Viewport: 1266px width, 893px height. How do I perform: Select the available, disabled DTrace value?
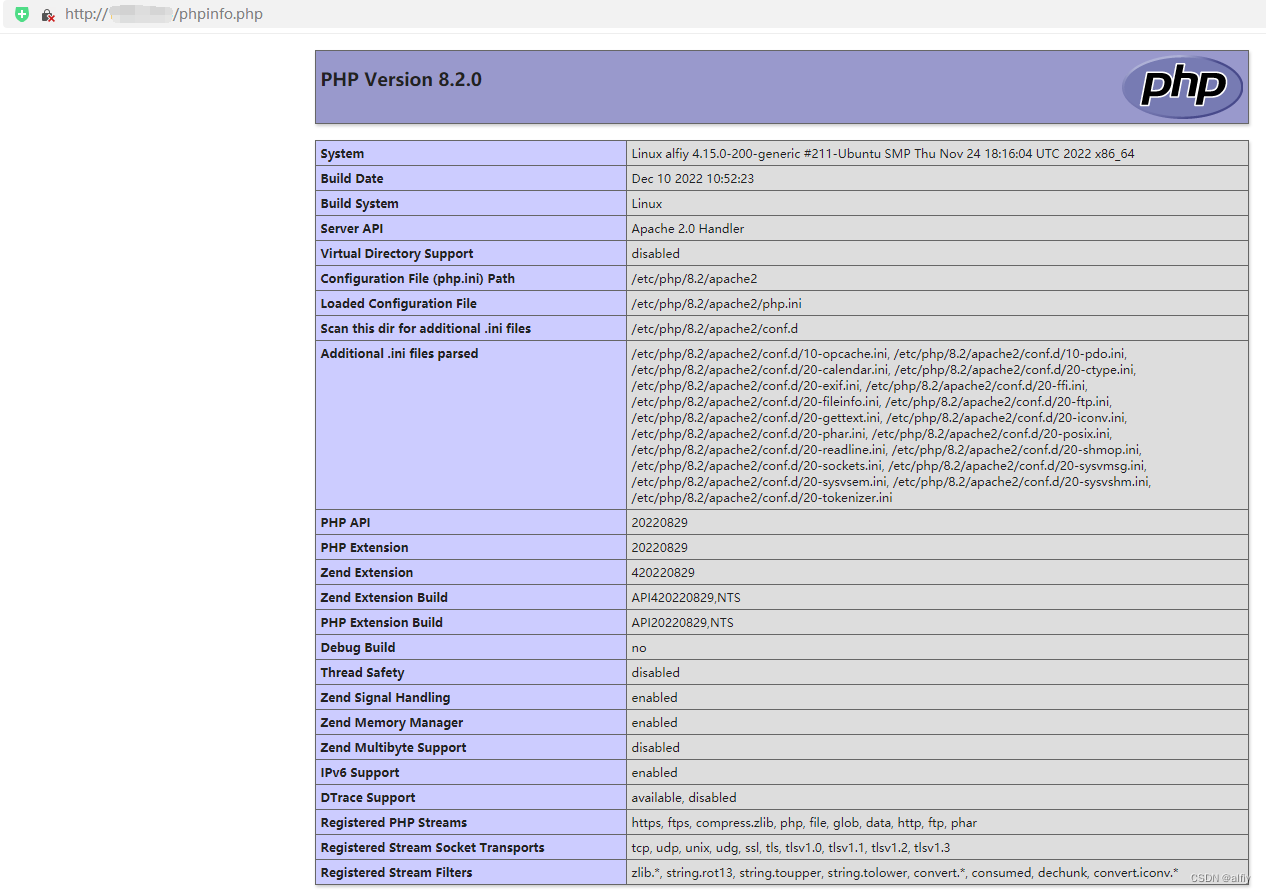pos(684,798)
